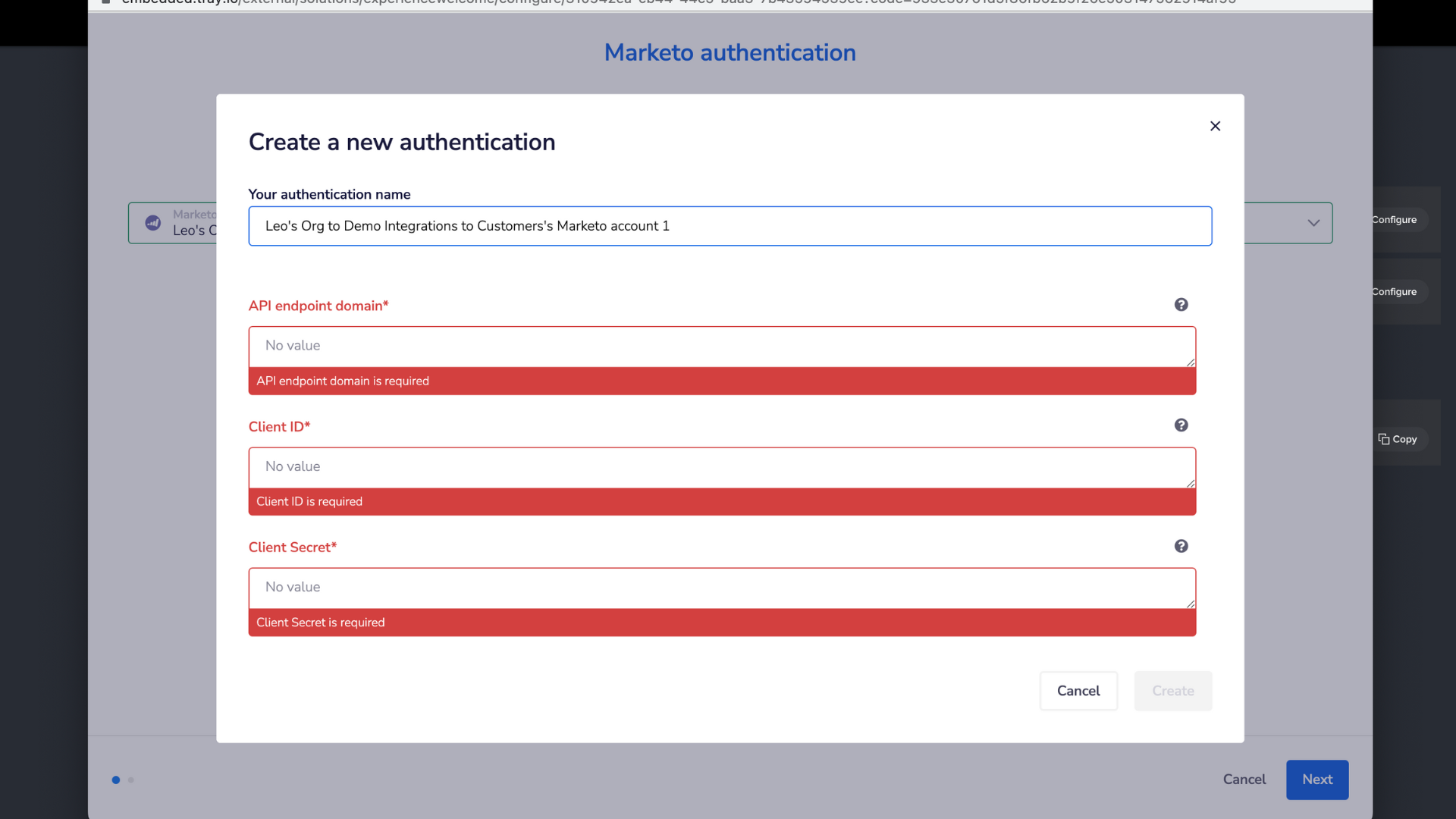Image resolution: width=1456 pixels, height=819 pixels.
Task: Expand the Marketo authentication dropdown chevron
Action: (1313, 223)
